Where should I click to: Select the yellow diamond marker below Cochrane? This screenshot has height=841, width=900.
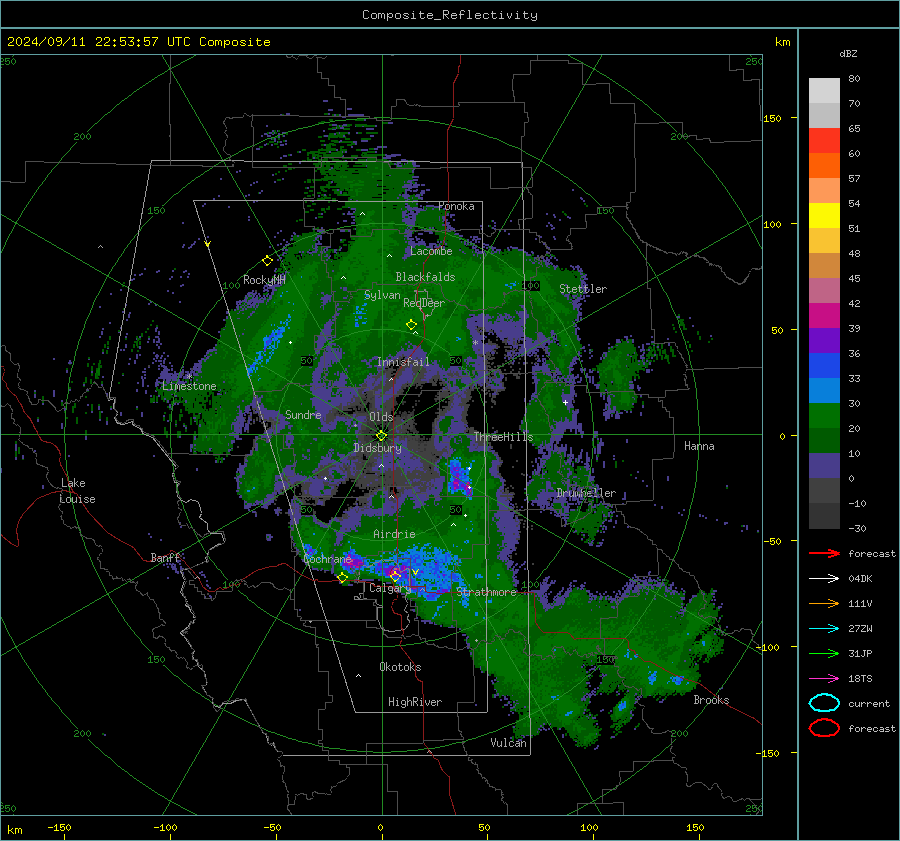pyautogui.click(x=343, y=578)
